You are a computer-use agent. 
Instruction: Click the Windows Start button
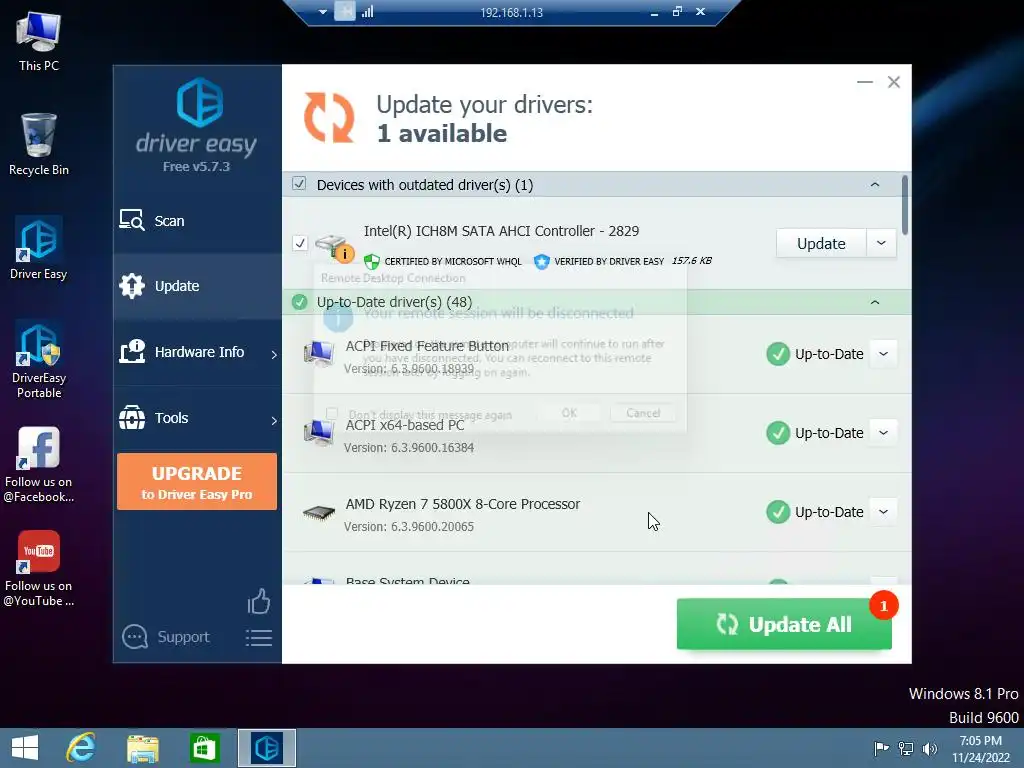coord(25,748)
